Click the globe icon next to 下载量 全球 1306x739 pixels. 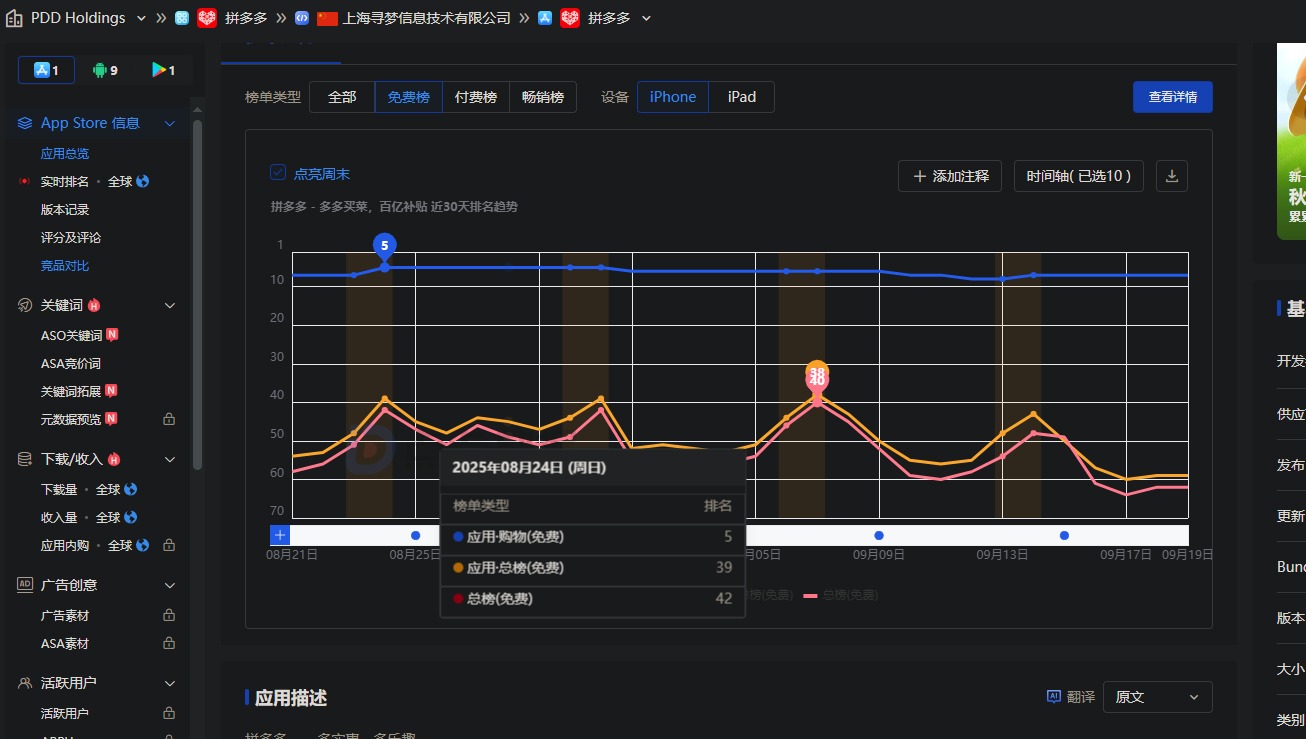130,490
